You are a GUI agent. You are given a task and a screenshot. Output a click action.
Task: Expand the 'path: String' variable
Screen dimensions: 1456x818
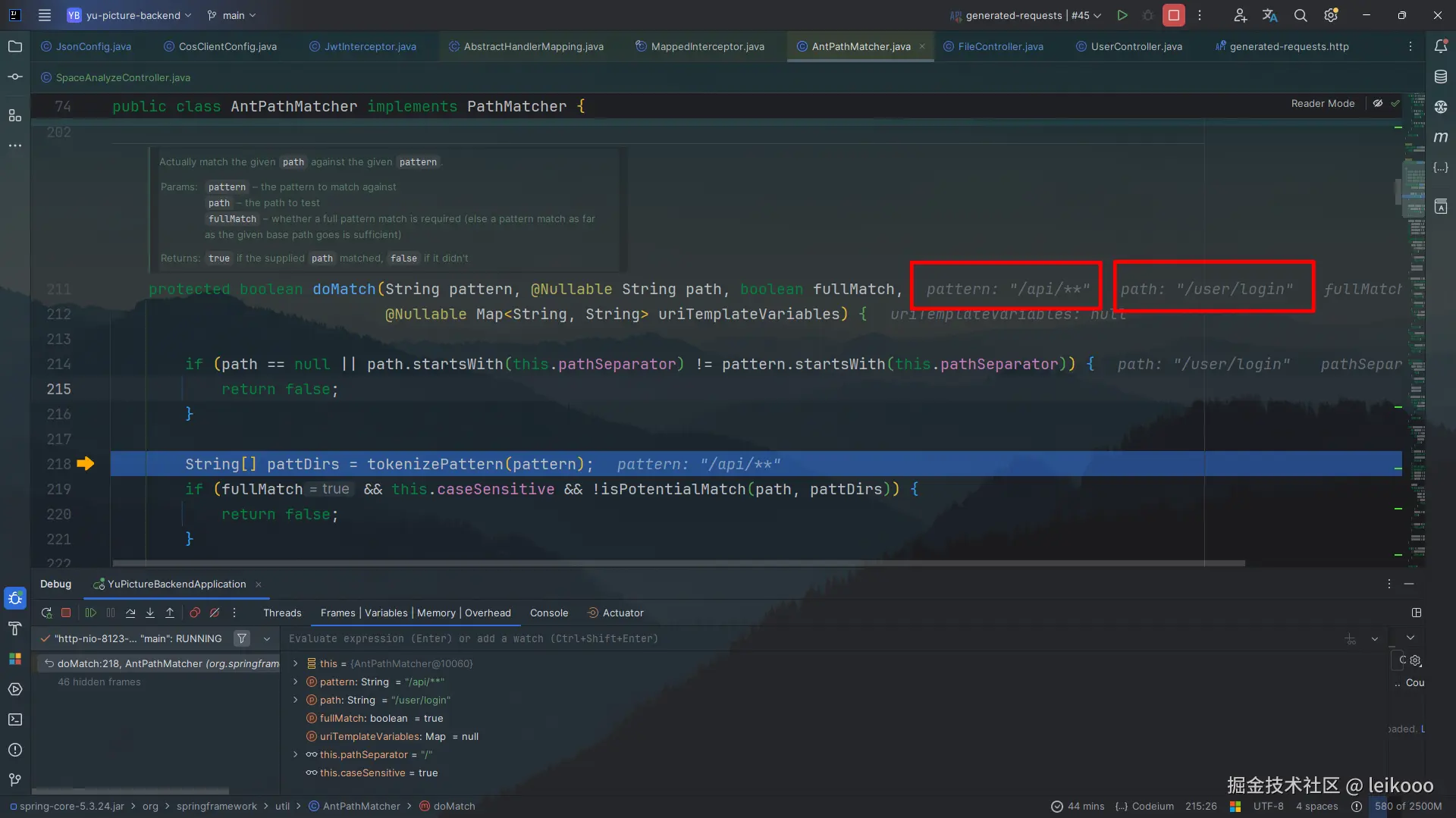[295, 700]
